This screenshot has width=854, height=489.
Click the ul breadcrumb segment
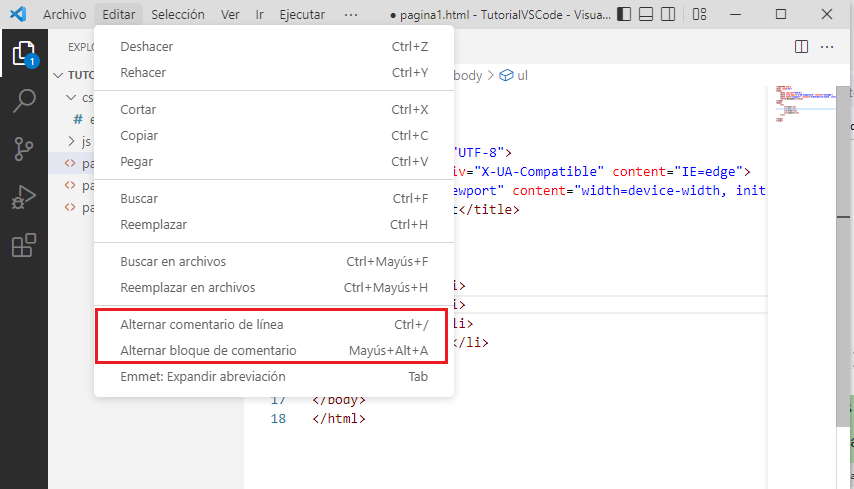(x=522, y=75)
